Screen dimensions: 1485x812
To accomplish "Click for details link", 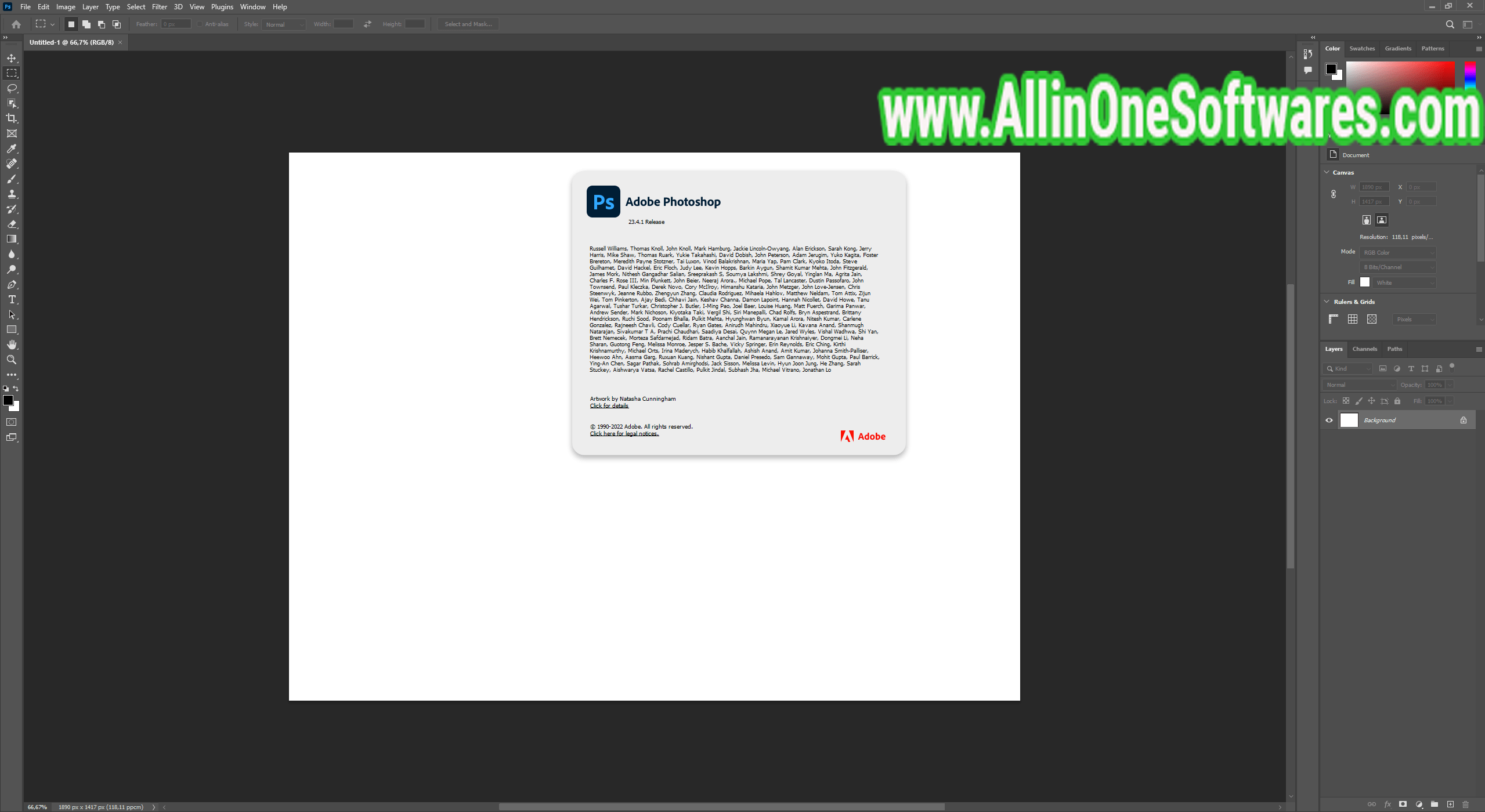I will pyautogui.click(x=608, y=405).
